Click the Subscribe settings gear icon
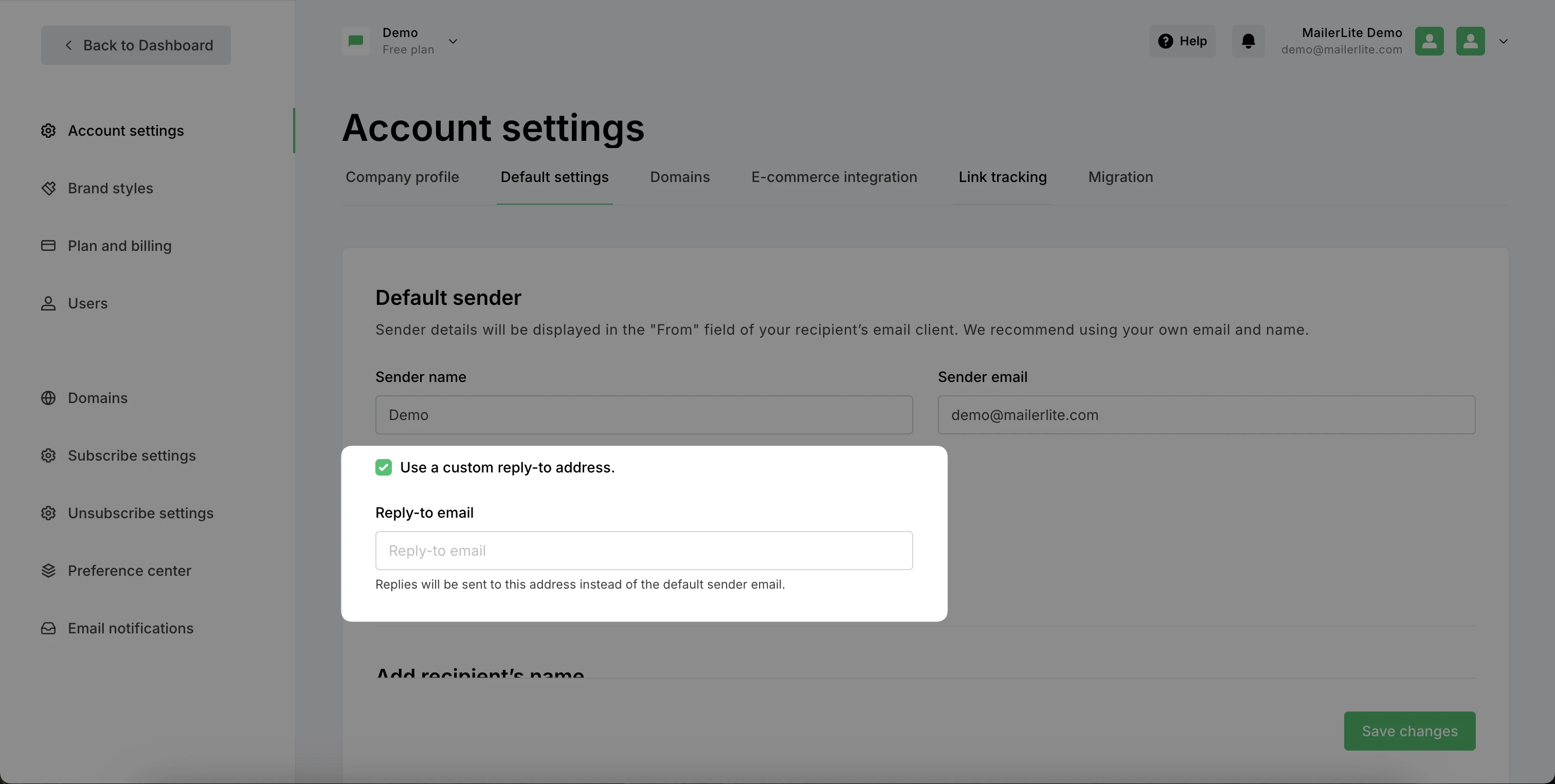 coord(48,455)
